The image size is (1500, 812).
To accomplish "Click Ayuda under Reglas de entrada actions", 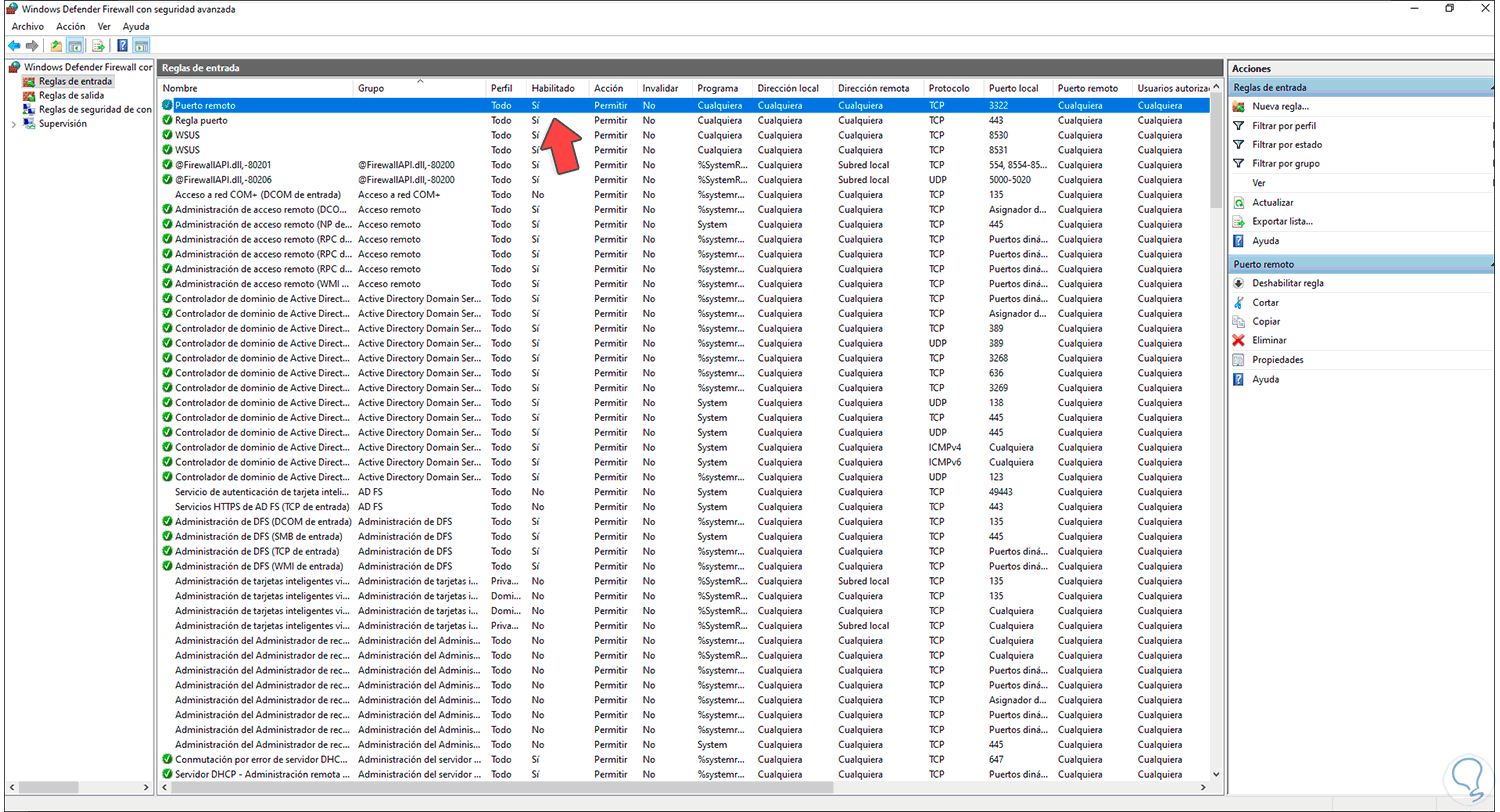I will (x=1265, y=241).
